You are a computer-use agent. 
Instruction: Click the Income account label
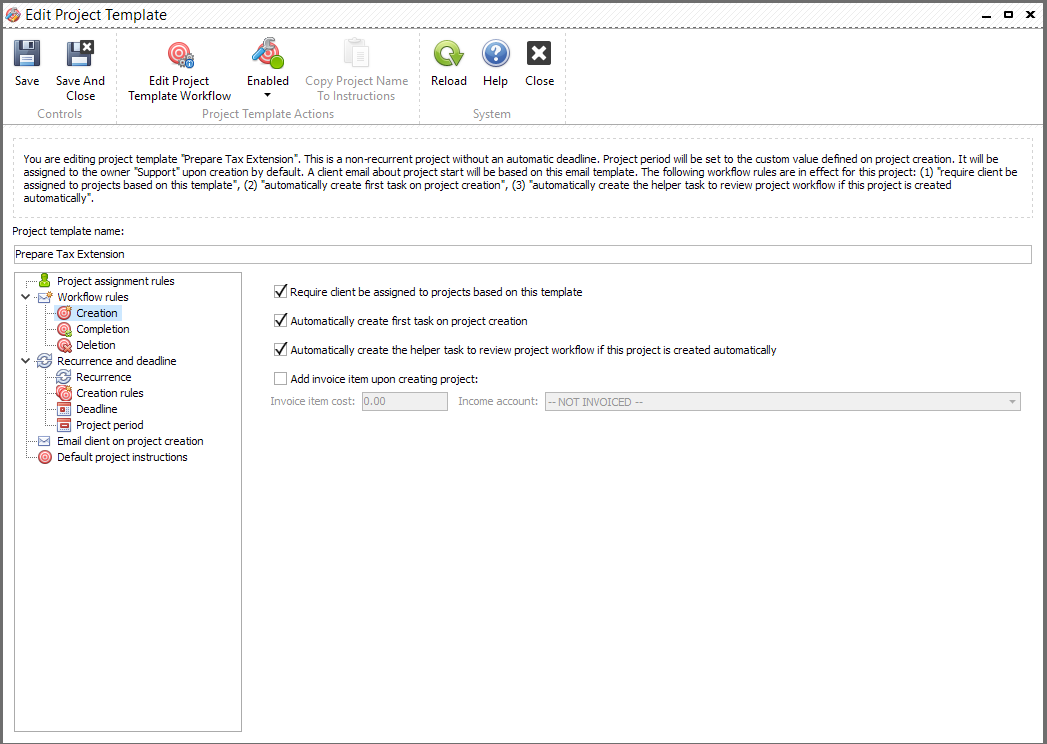[498, 401]
